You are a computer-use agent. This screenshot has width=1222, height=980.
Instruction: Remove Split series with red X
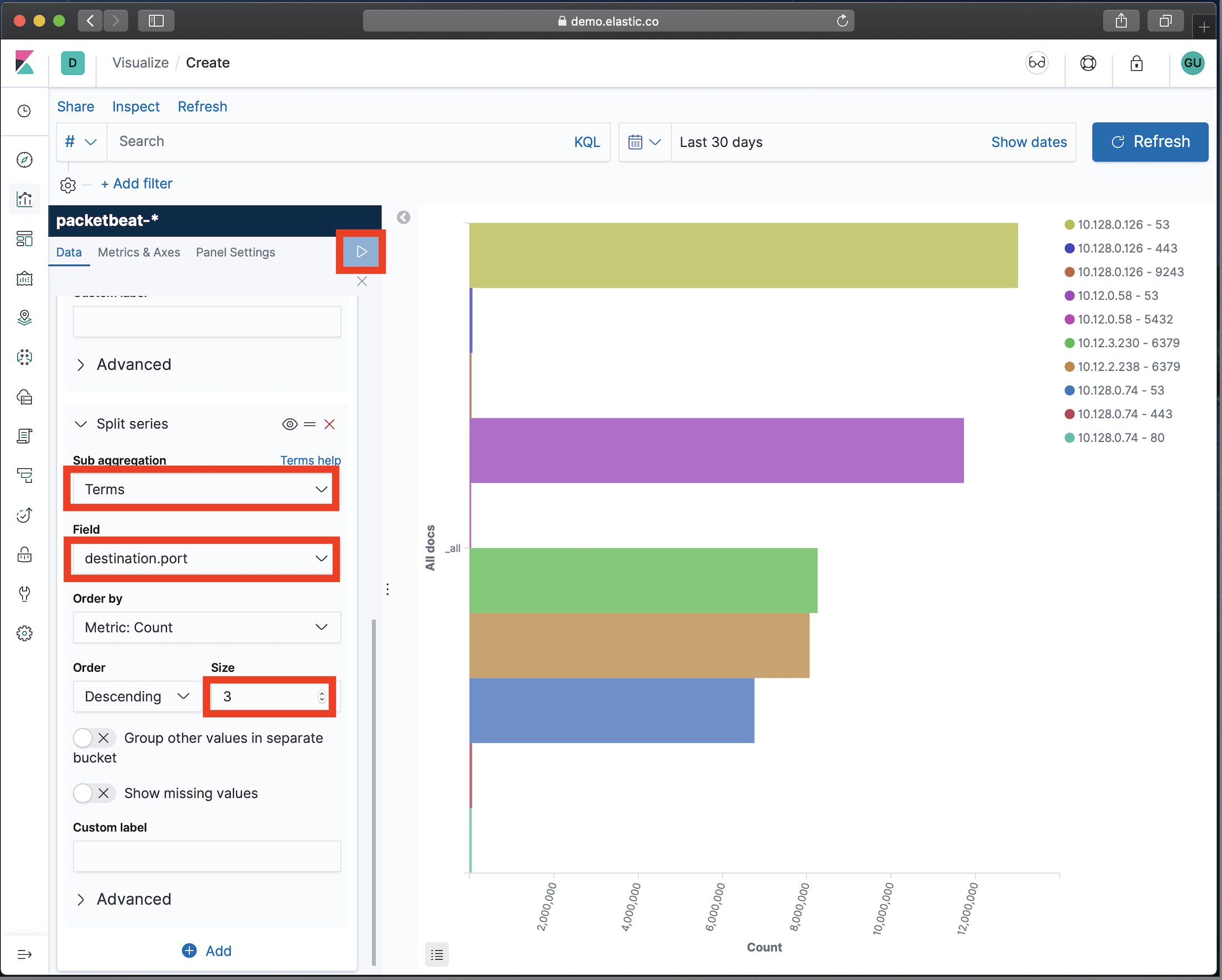tap(329, 424)
